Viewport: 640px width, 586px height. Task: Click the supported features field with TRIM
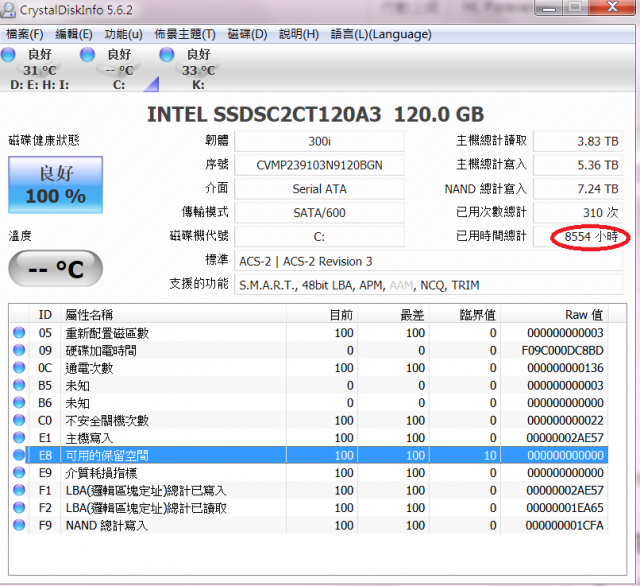click(429, 285)
